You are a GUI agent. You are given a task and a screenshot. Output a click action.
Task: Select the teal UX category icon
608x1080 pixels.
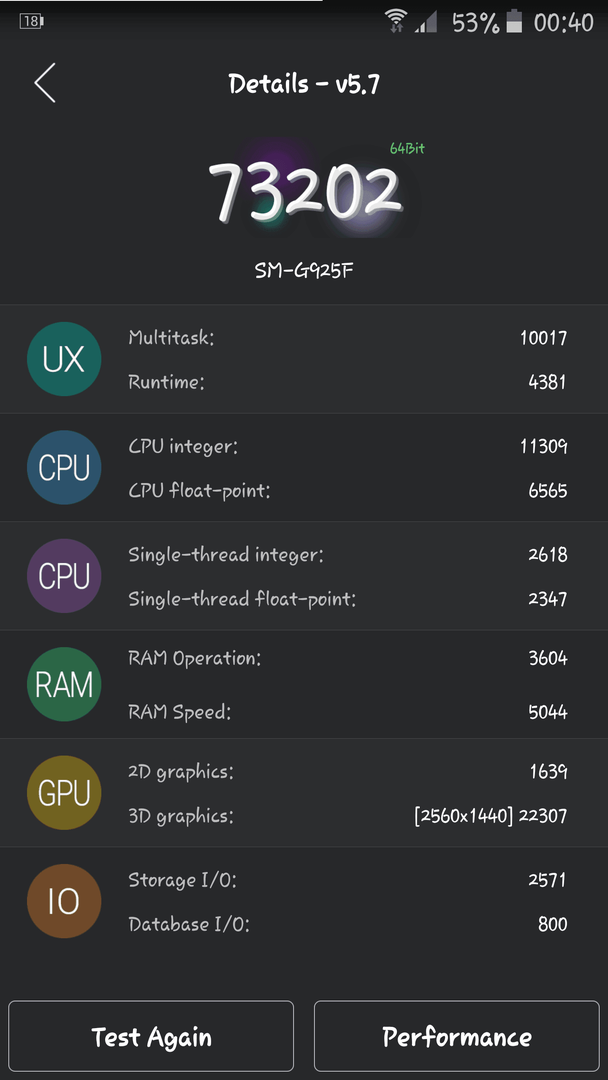(x=64, y=359)
